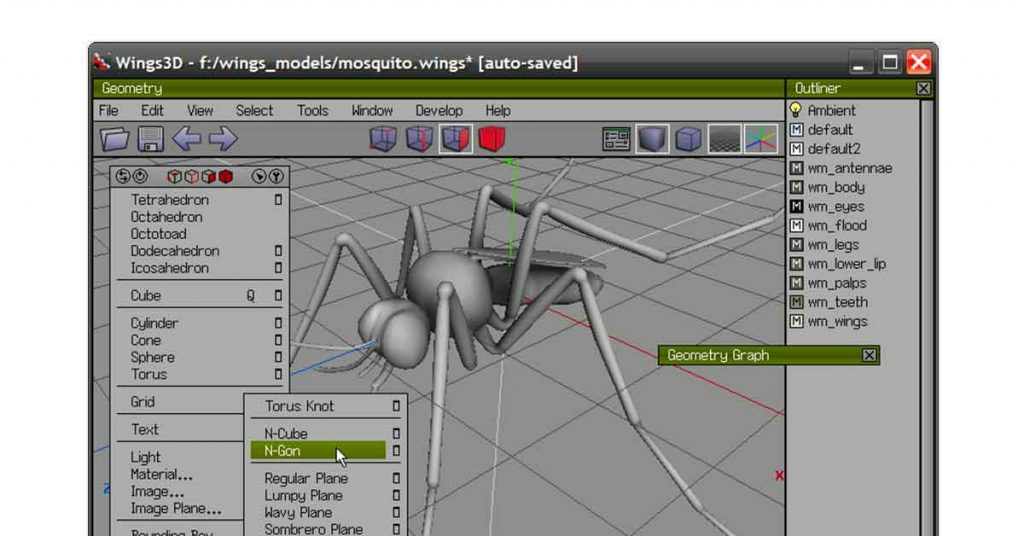Select body selection mode solid red cube

[492, 139]
